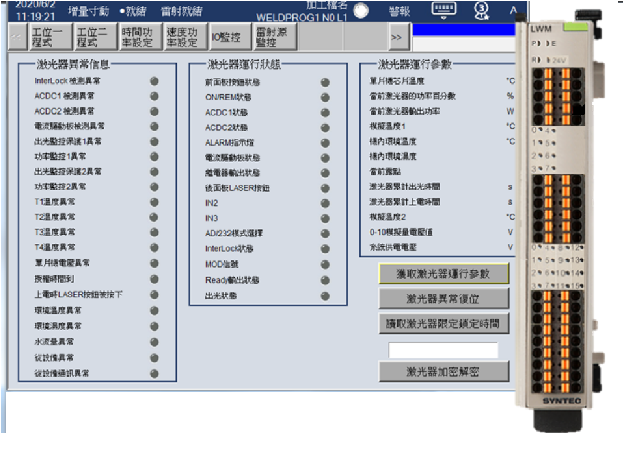Click the on-screen keyboard icon in top bar
Screen dimensions: 636x462
point(445,10)
